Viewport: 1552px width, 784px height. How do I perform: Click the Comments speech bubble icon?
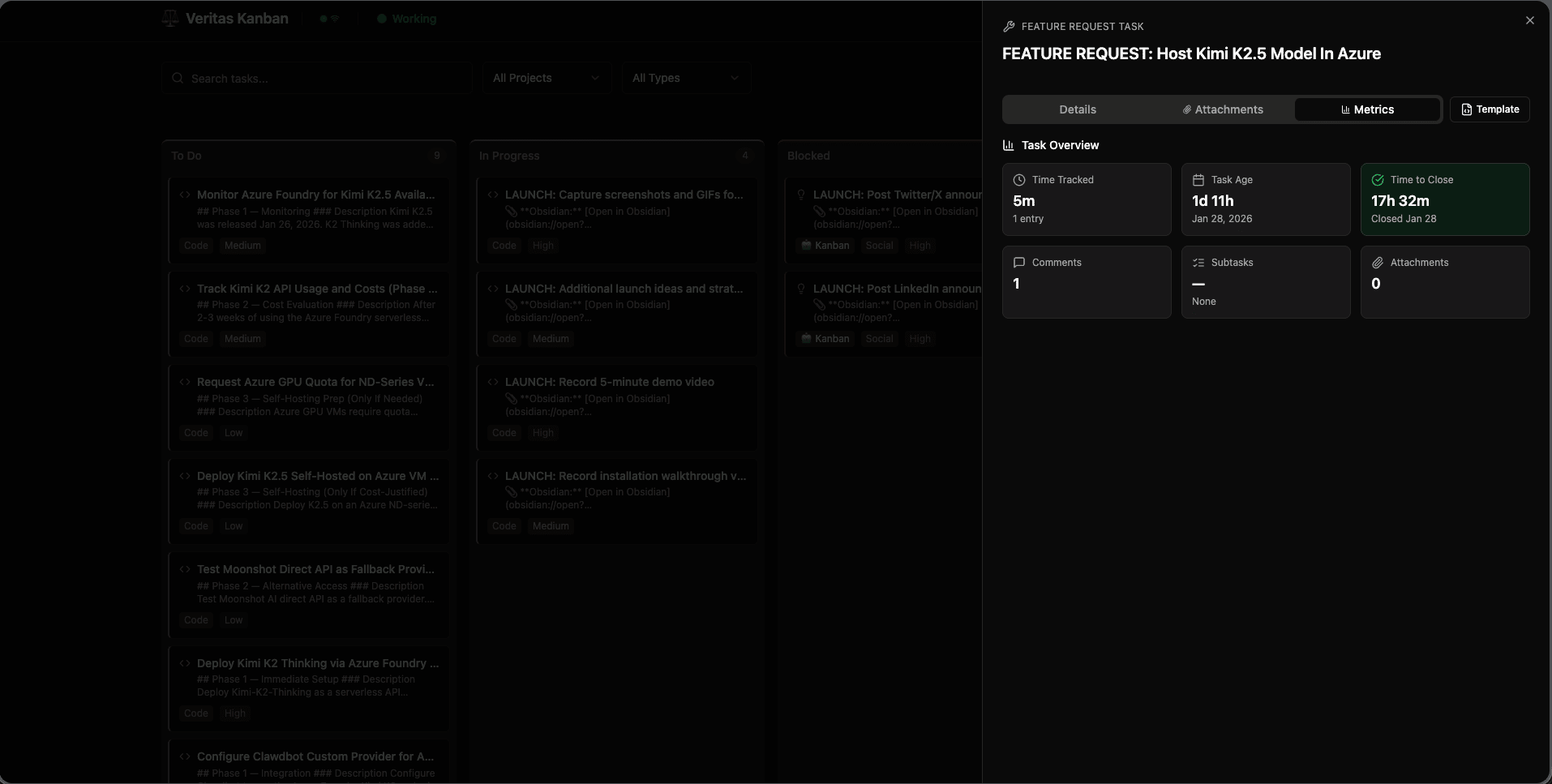[1019, 263]
